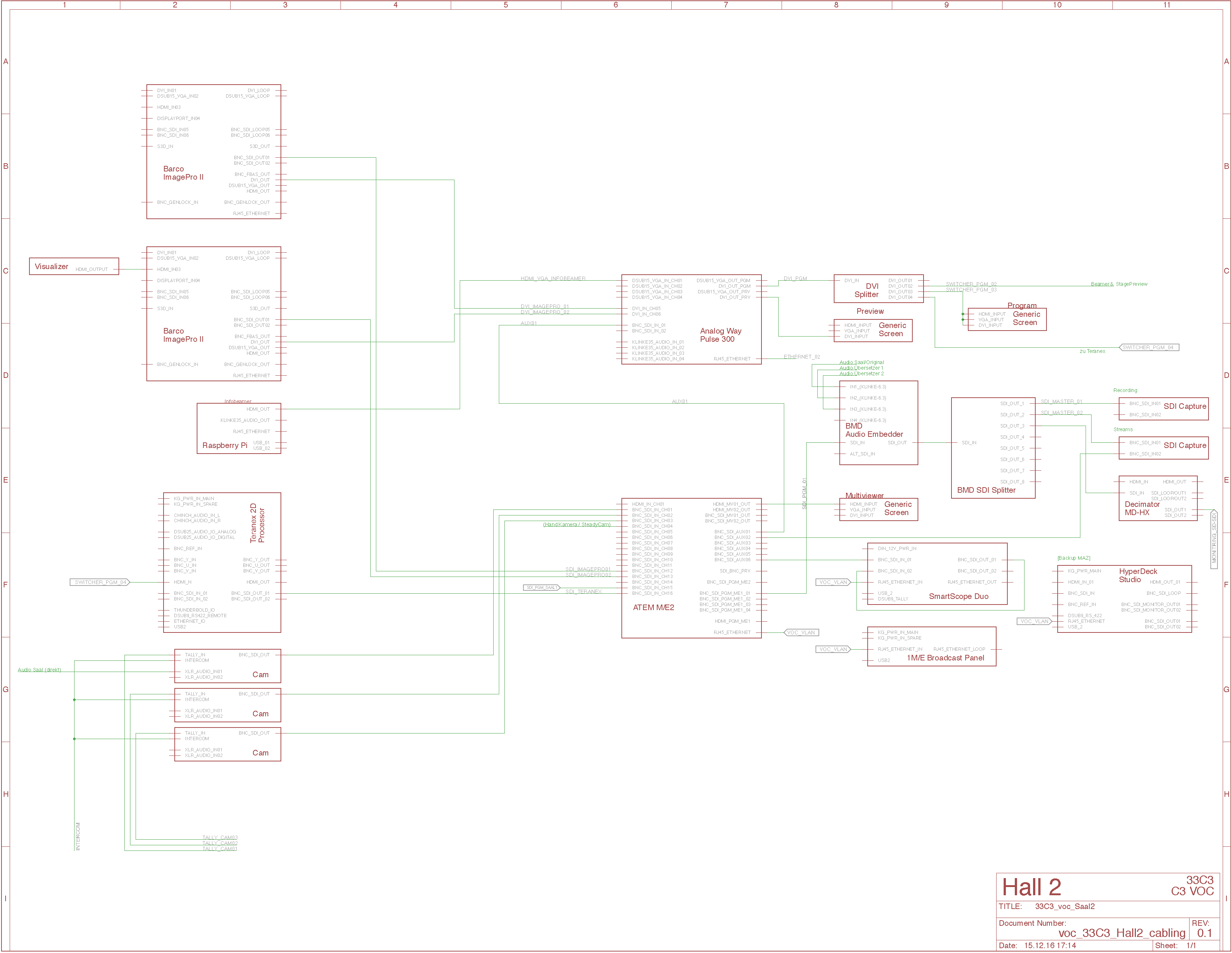Select the Multiviewer screen heading
1232x953 pixels.
[864, 495]
